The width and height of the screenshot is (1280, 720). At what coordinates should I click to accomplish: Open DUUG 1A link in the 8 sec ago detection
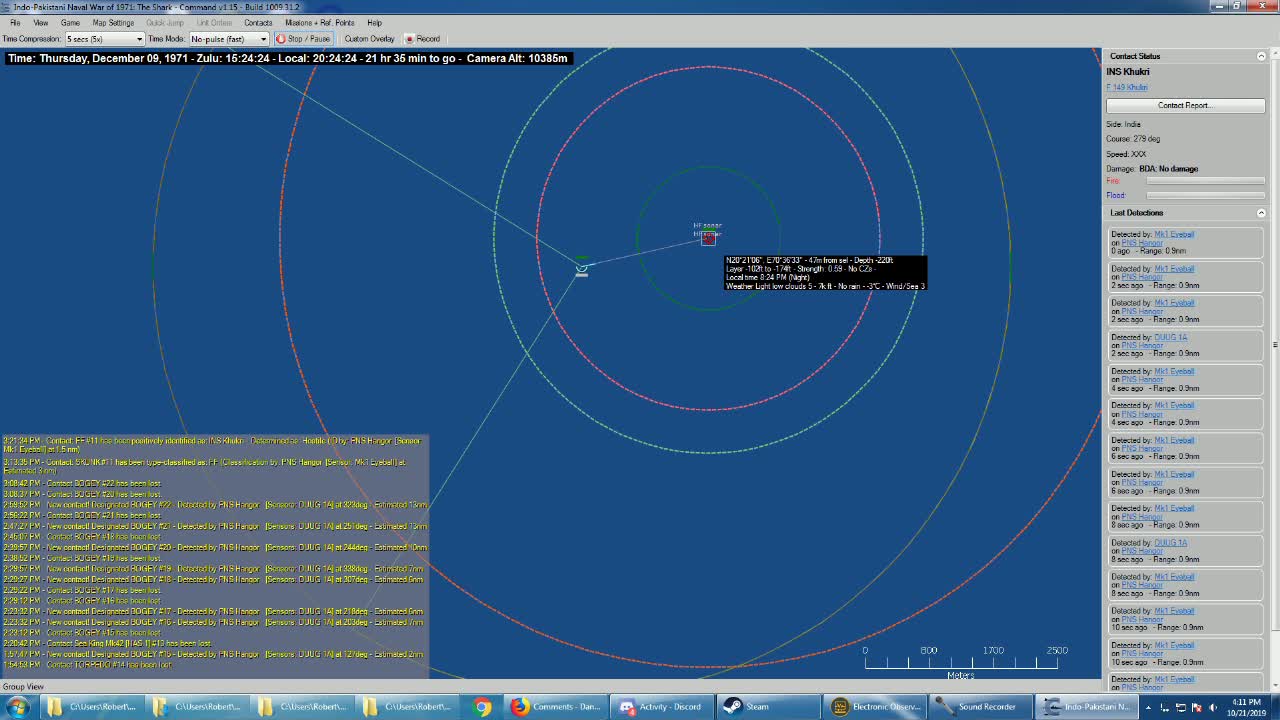[x=1170, y=543]
